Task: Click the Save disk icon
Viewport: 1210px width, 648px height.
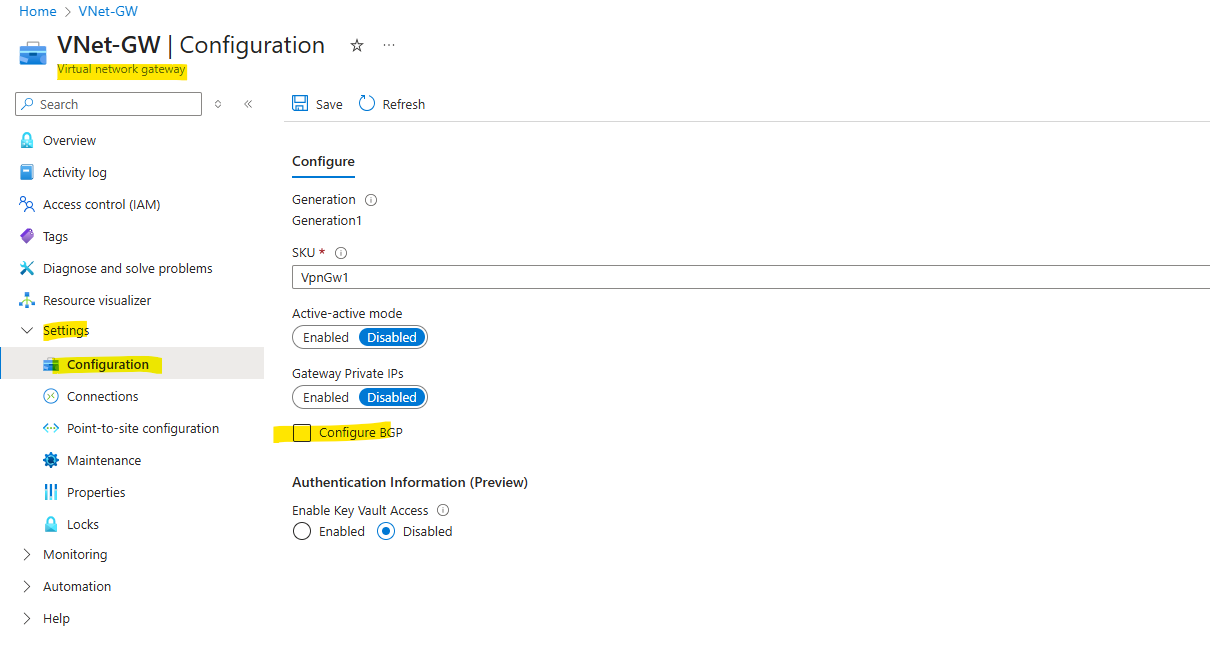Action: 300,104
